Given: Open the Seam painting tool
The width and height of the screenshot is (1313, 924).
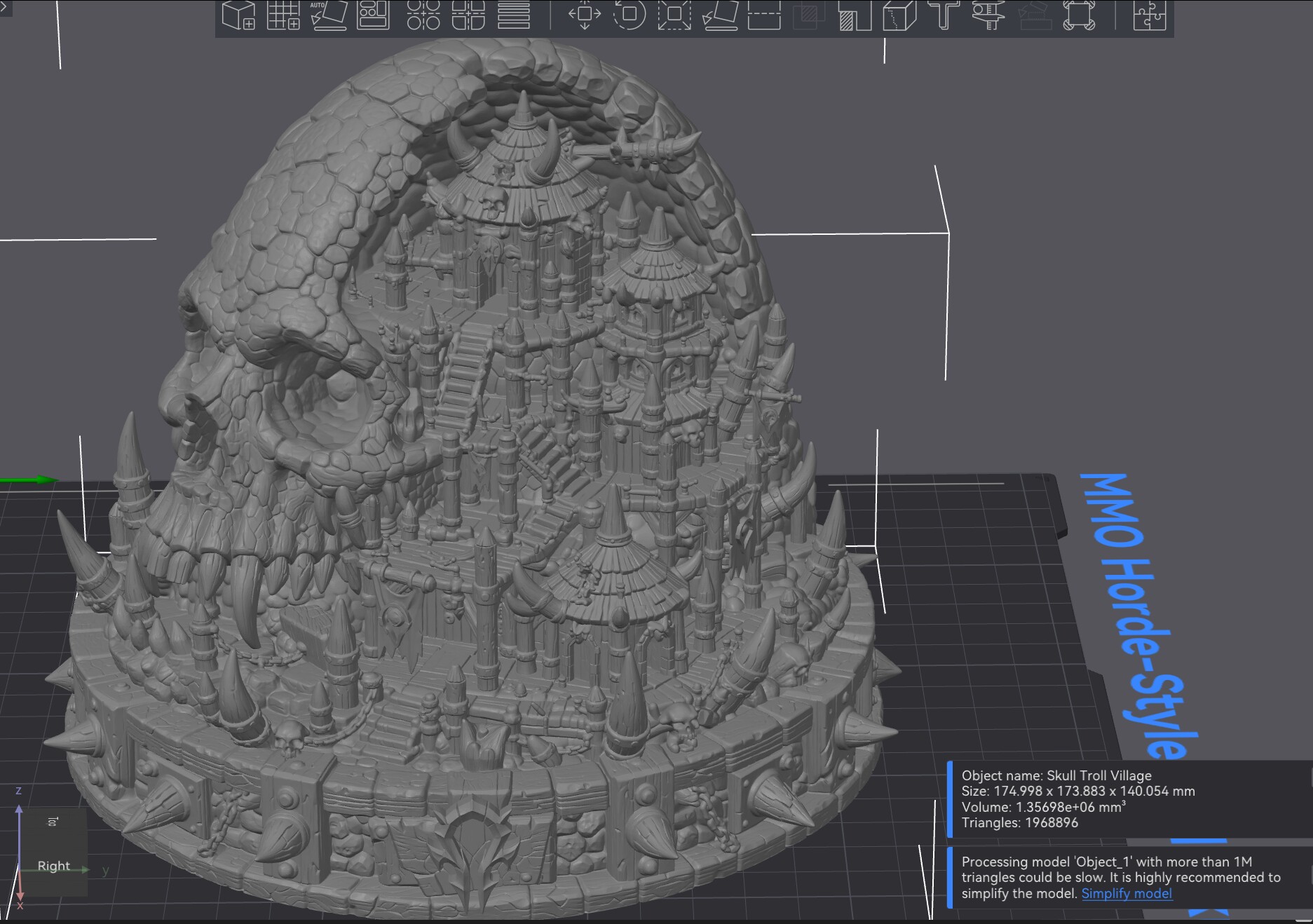Looking at the screenshot, I should [899, 15].
